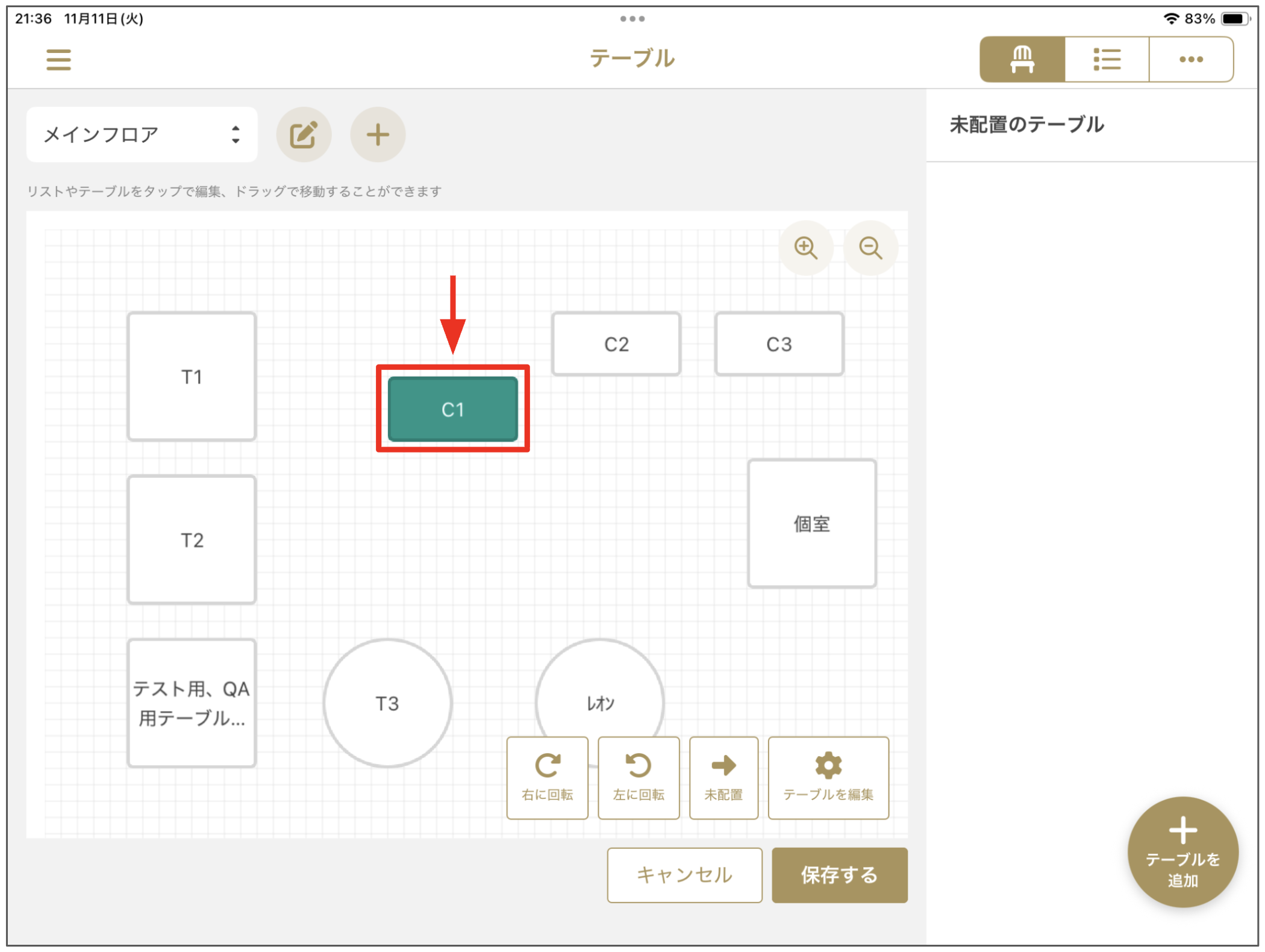Expand the hamburger navigation menu

(58, 60)
